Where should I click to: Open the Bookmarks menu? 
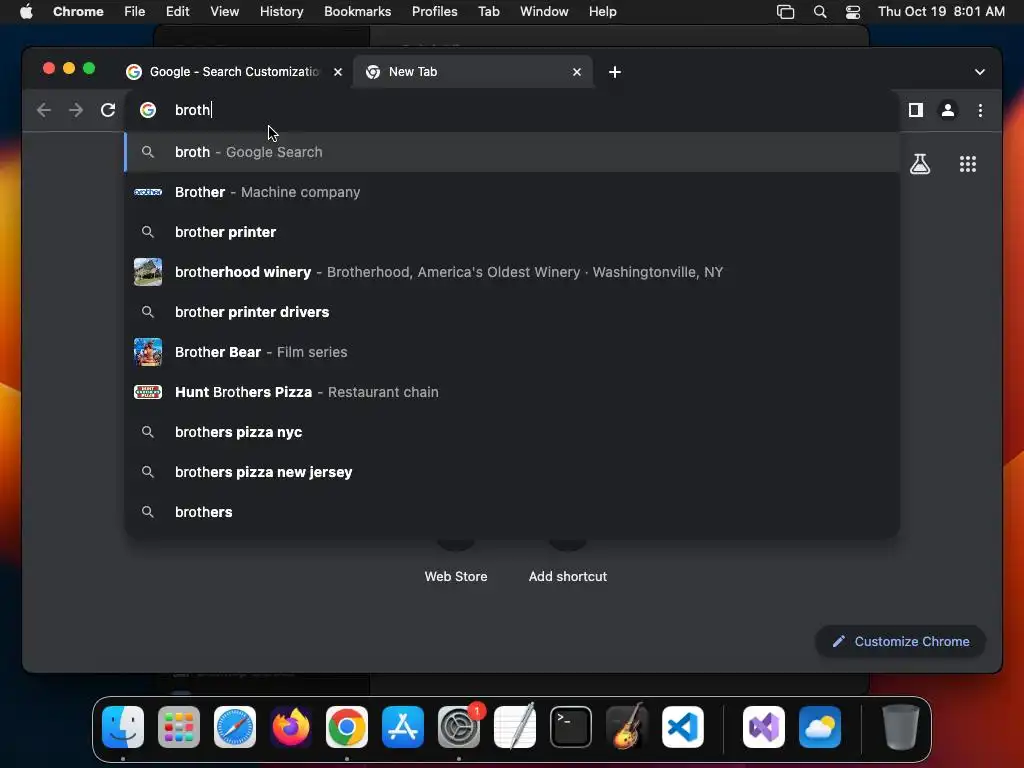(357, 11)
